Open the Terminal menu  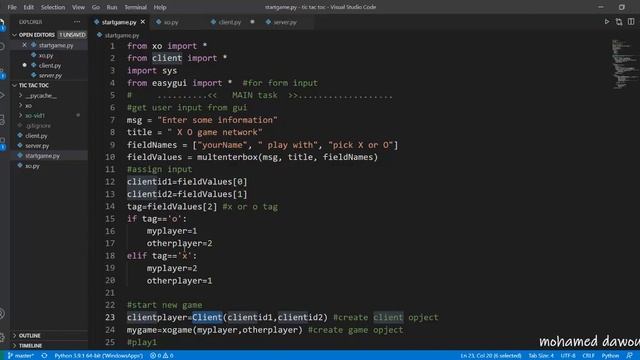click(x=135, y=7)
